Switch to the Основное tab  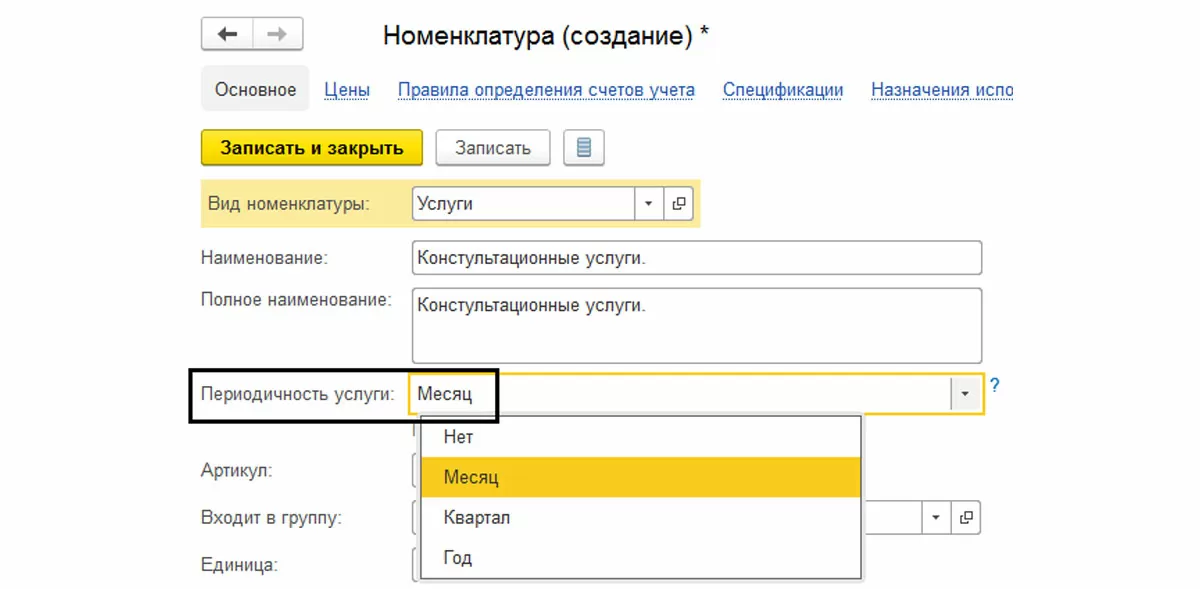click(x=255, y=90)
